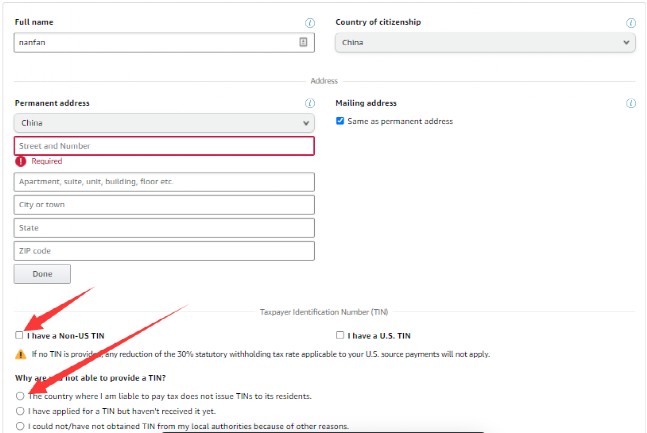Uncheck Same as permanent address
Image resolution: width=647 pixels, height=433 pixels.
click(x=341, y=122)
